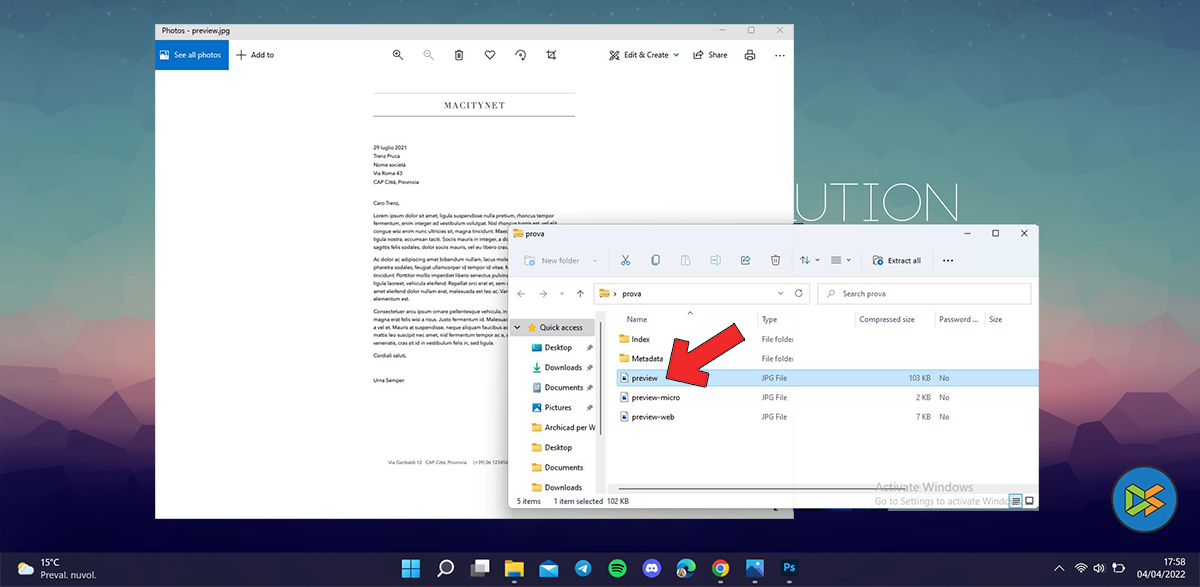Click See all photos button
The image size is (1200, 587).
coord(191,55)
